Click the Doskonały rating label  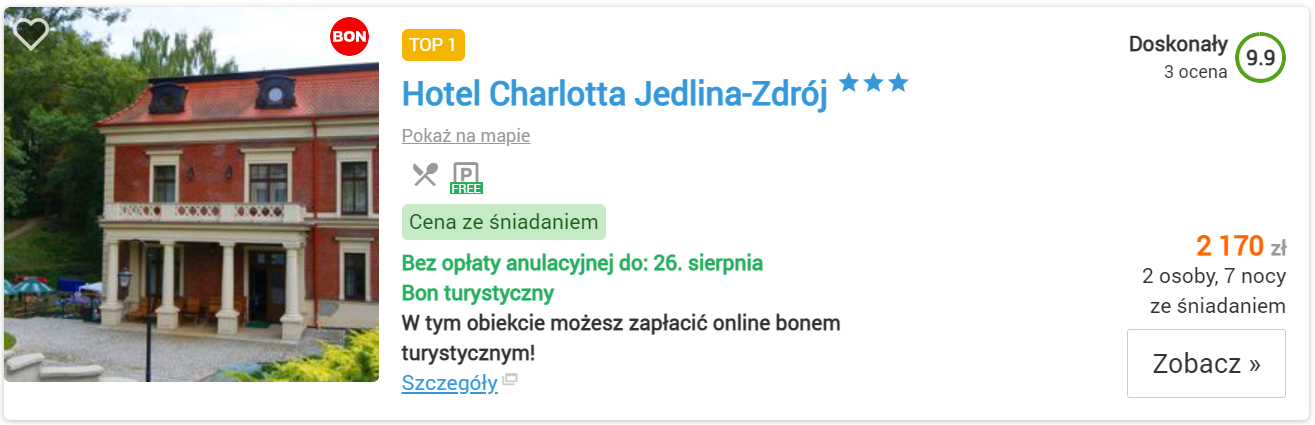pyautogui.click(x=1178, y=44)
